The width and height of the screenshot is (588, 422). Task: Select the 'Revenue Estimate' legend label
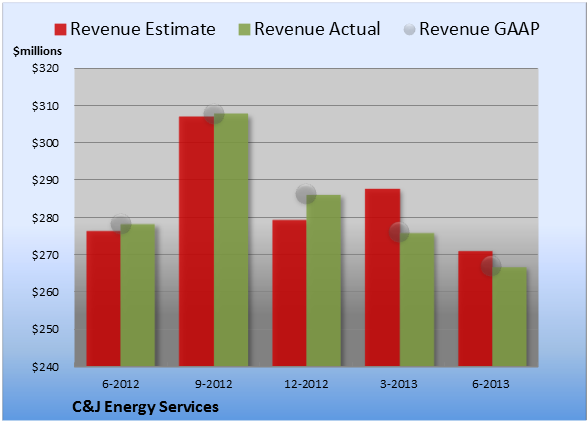click(x=143, y=29)
